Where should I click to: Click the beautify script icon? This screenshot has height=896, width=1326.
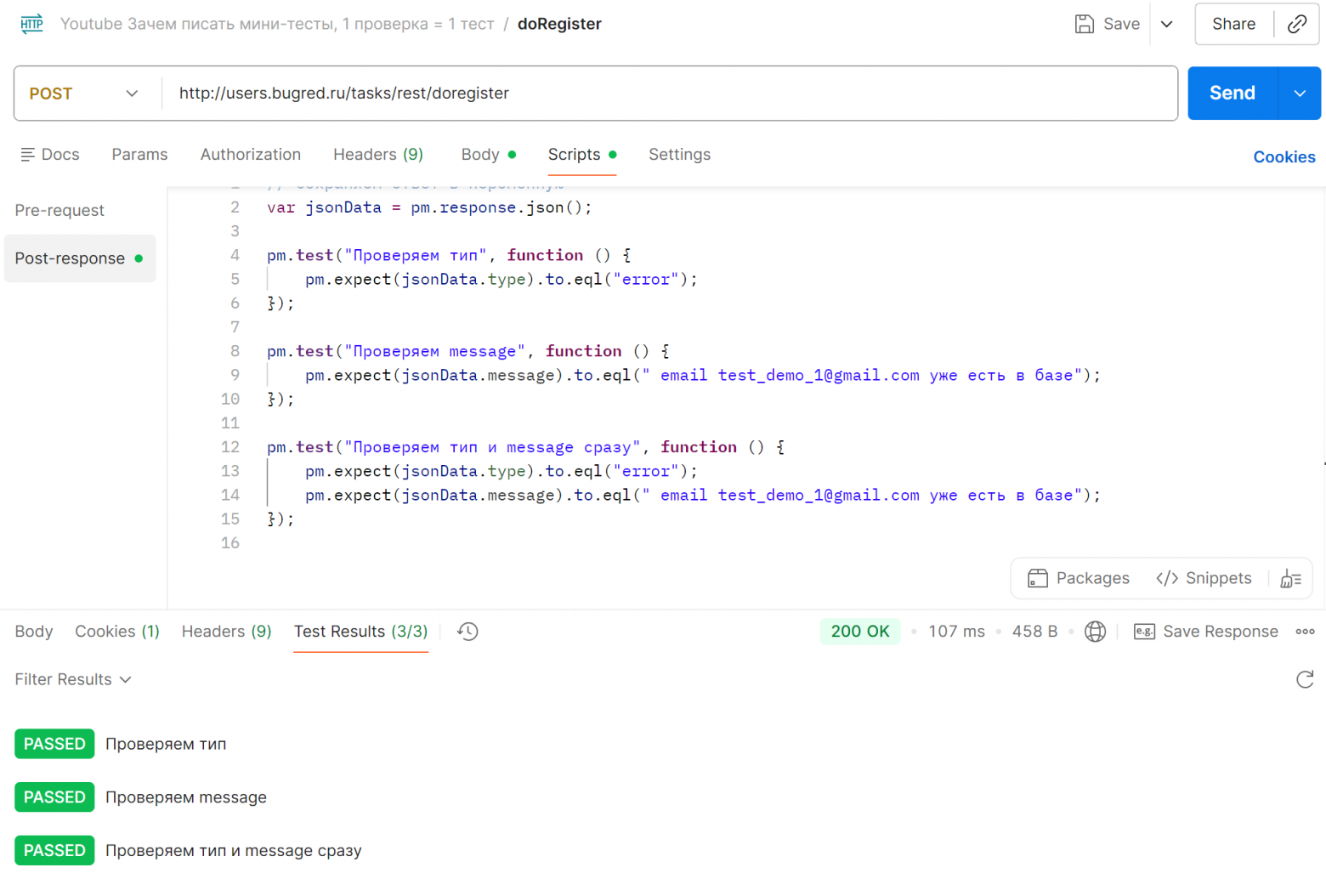1290,579
